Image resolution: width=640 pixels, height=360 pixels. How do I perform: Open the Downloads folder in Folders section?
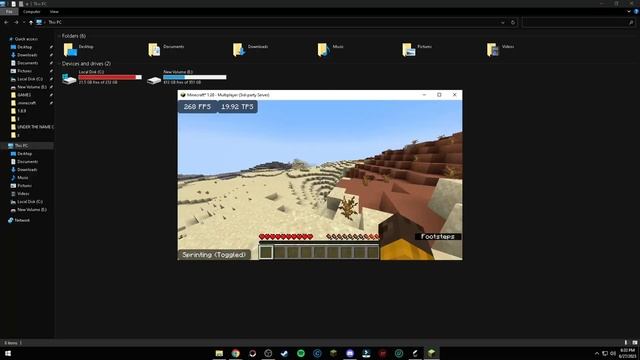click(x=251, y=49)
